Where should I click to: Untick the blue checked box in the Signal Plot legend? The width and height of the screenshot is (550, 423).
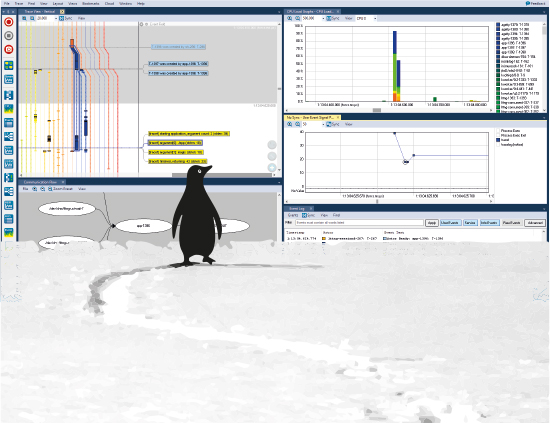point(498,140)
